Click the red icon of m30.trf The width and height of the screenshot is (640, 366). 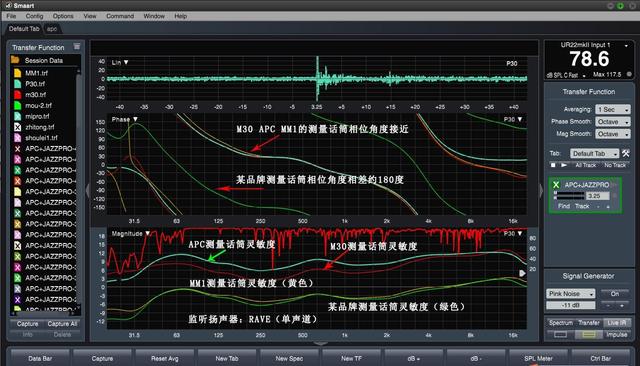coord(18,95)
